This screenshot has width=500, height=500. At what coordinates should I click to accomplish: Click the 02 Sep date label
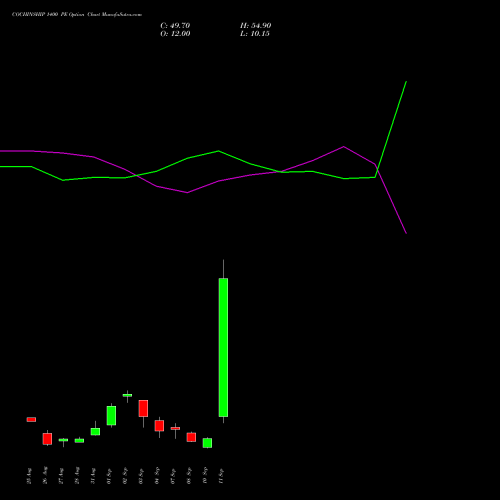point(125,476)
